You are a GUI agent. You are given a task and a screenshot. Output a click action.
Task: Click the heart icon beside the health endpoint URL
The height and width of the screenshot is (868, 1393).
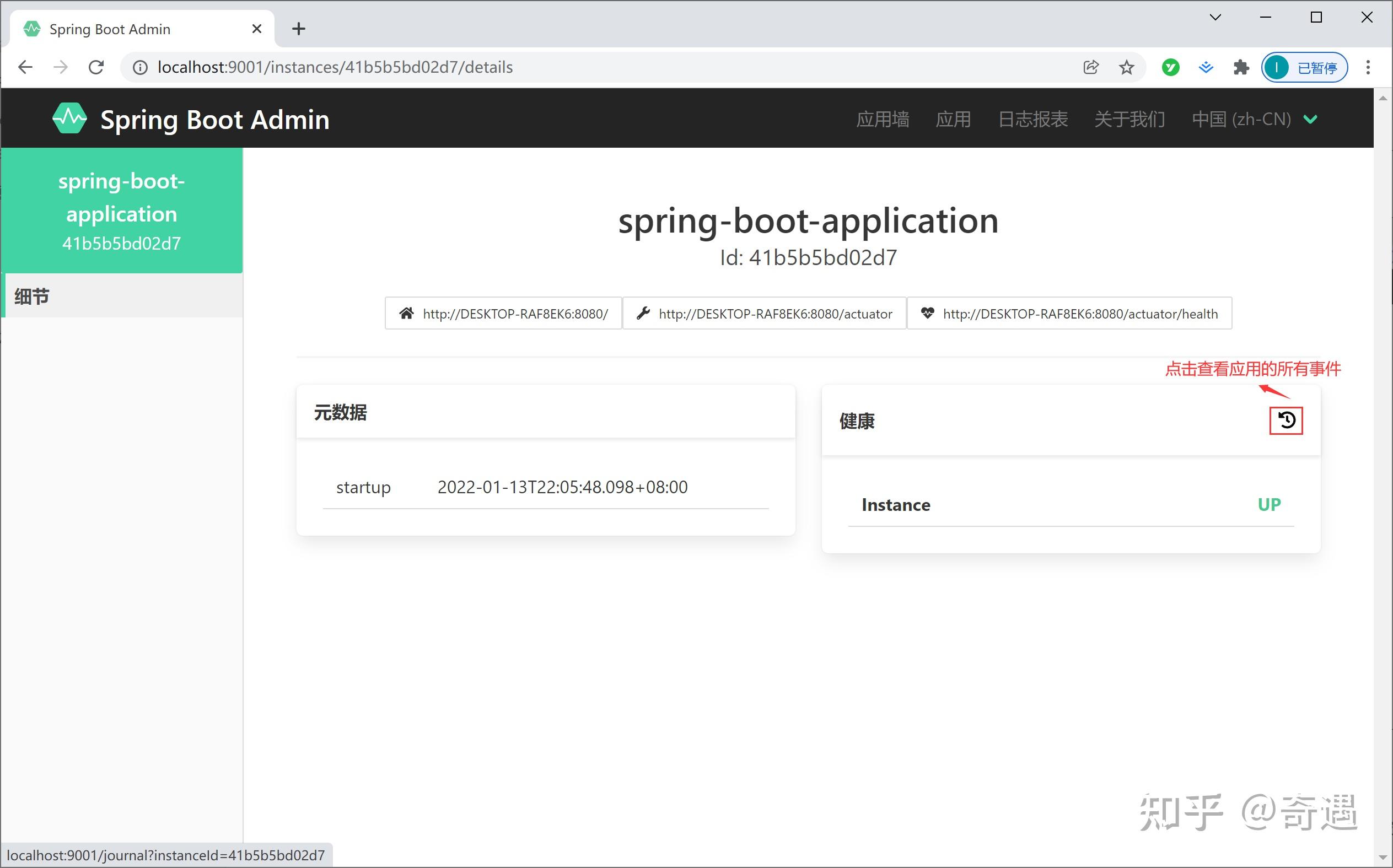928,313
